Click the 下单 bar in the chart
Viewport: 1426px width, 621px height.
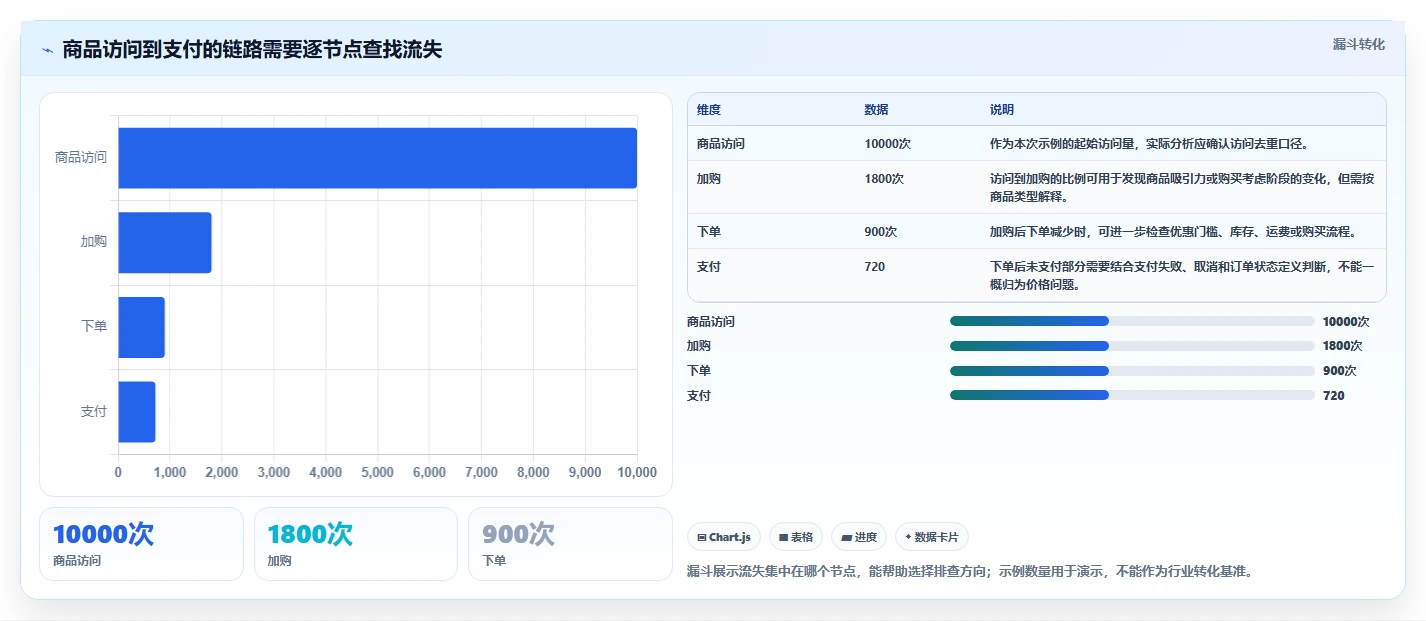pyautogui.click(x=142, y=327)
